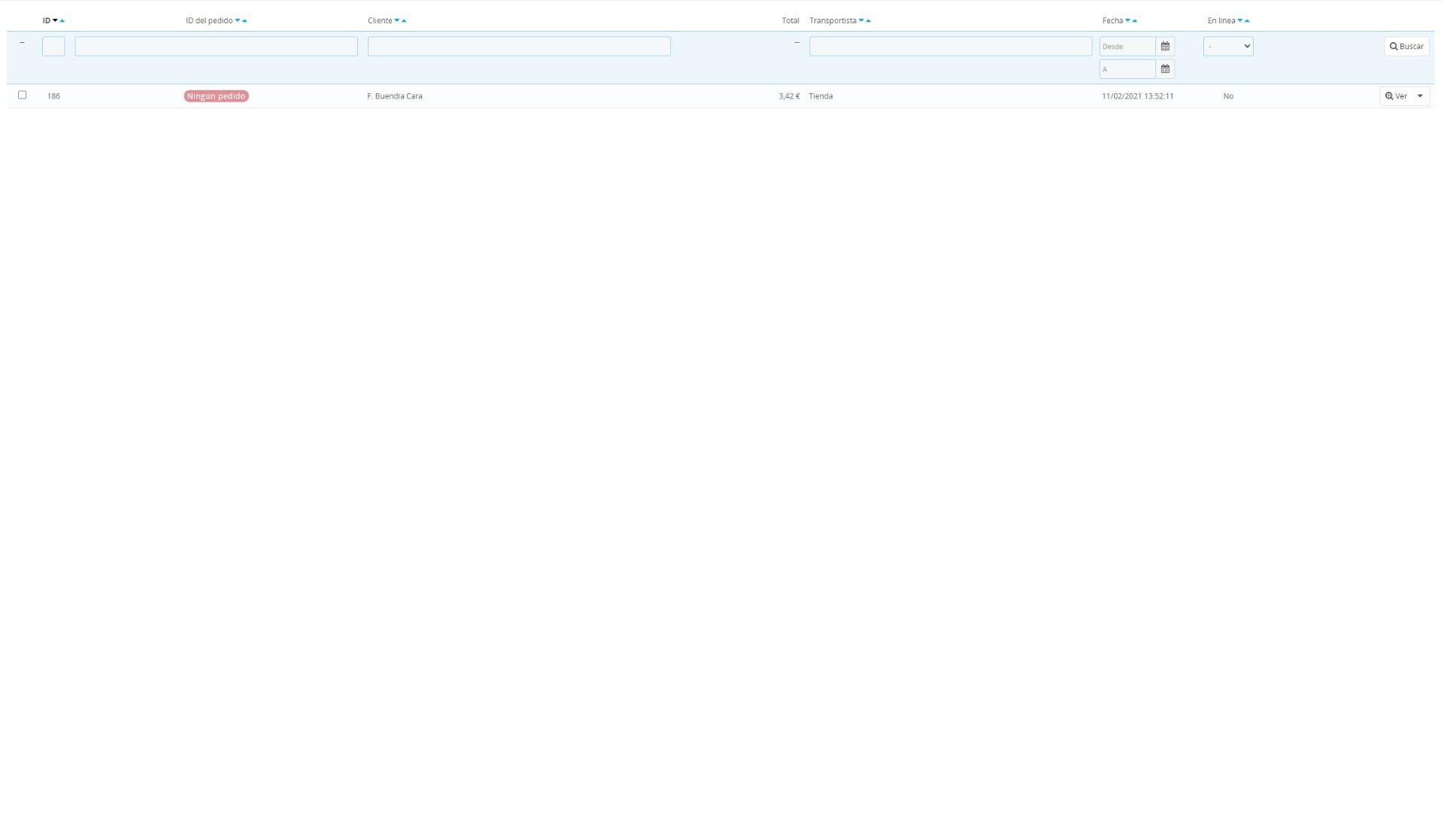Image resolution: width=1444 pixels, height=840 pixels.
Task: Click the Desde date input
Action: (x=1127, y=47)
